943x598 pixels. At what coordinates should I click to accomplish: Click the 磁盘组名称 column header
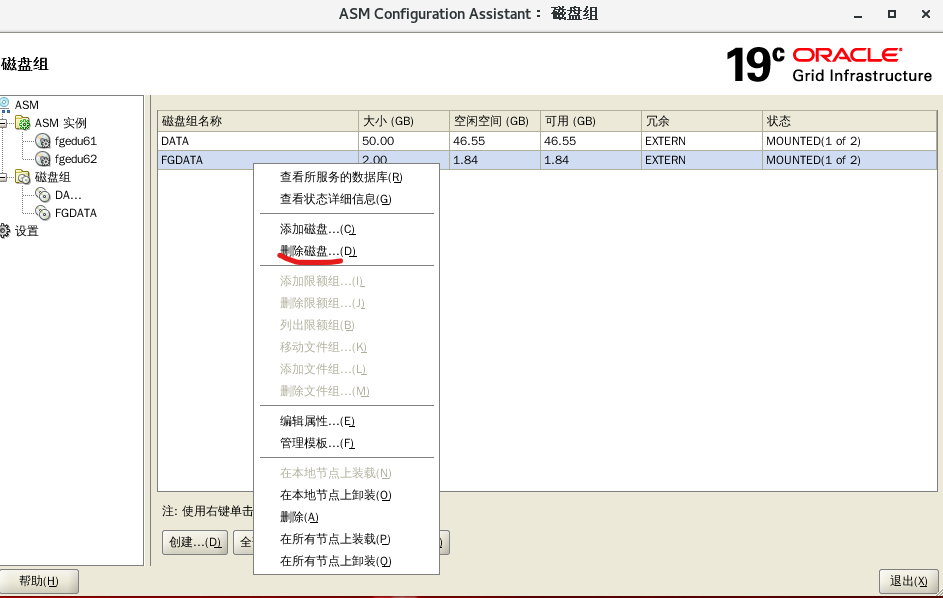point(258,122)
